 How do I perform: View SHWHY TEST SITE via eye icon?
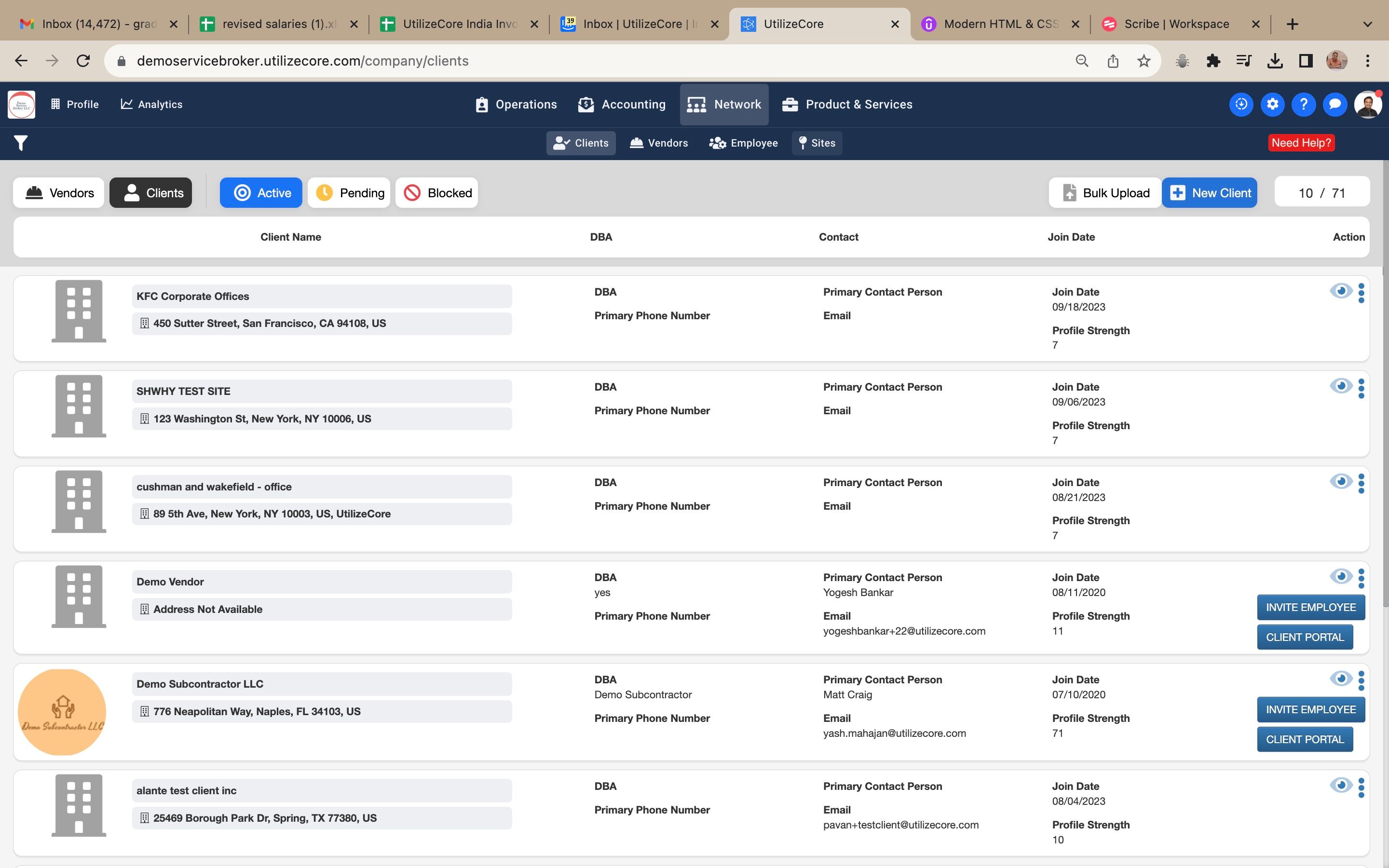[1340, 386]
